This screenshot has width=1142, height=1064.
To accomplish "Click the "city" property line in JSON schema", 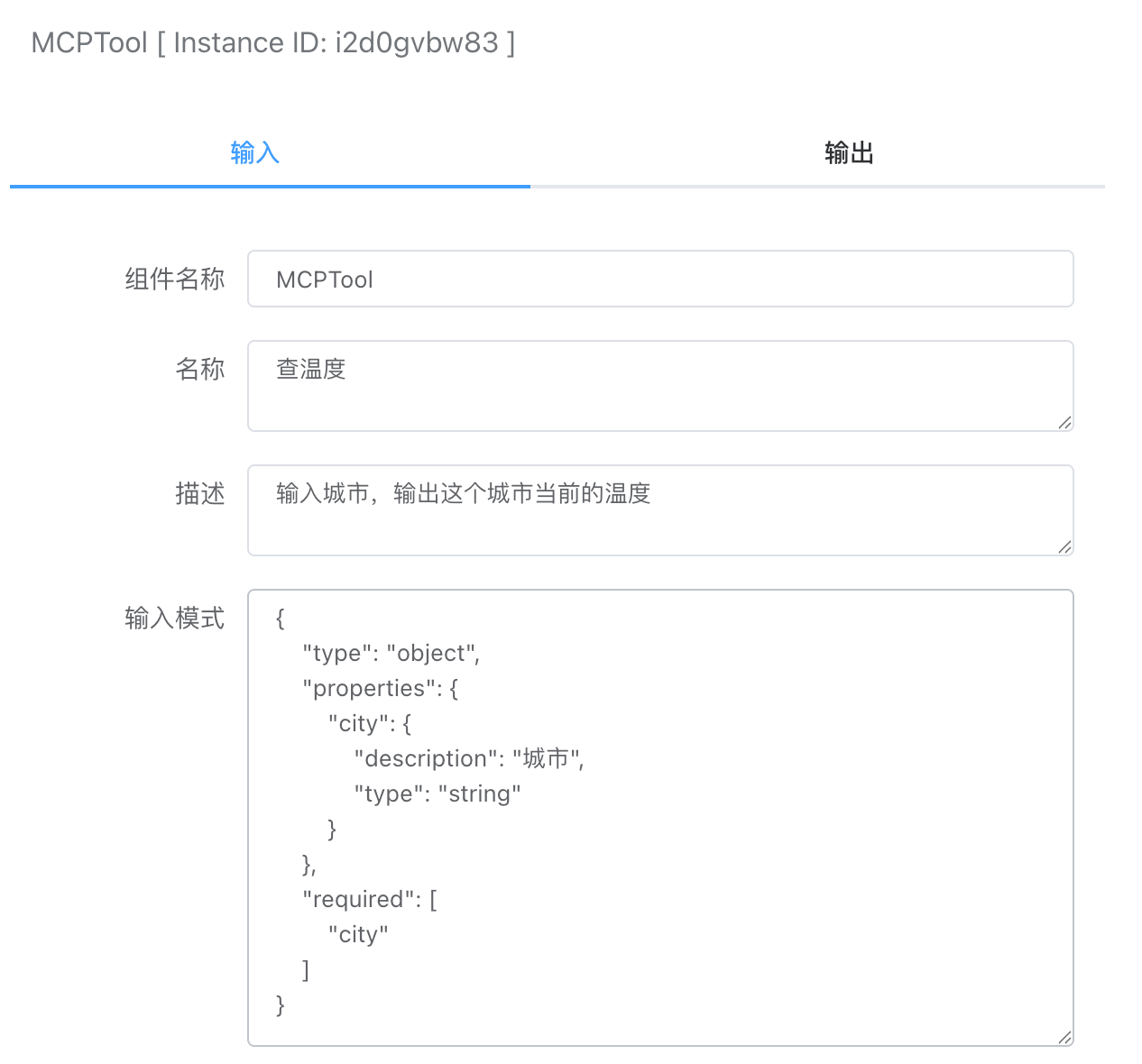I will click(x=368, y=722).
